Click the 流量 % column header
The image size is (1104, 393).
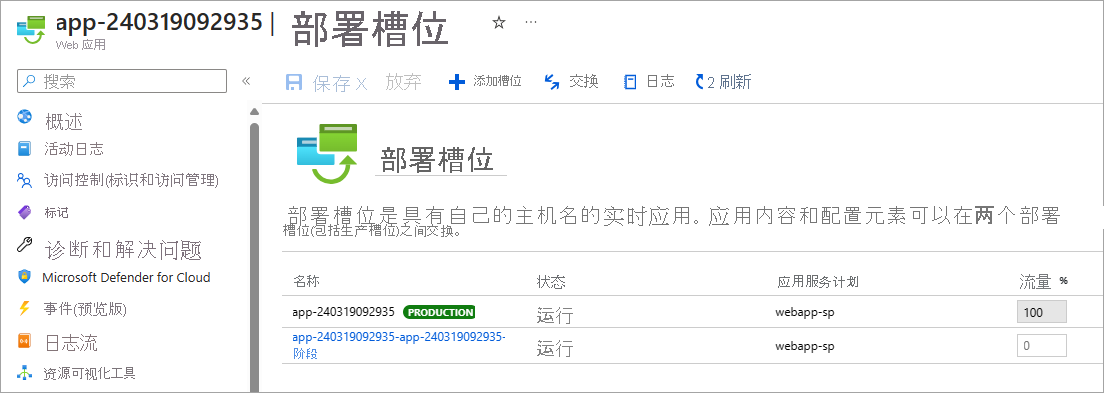point(1043,282)
